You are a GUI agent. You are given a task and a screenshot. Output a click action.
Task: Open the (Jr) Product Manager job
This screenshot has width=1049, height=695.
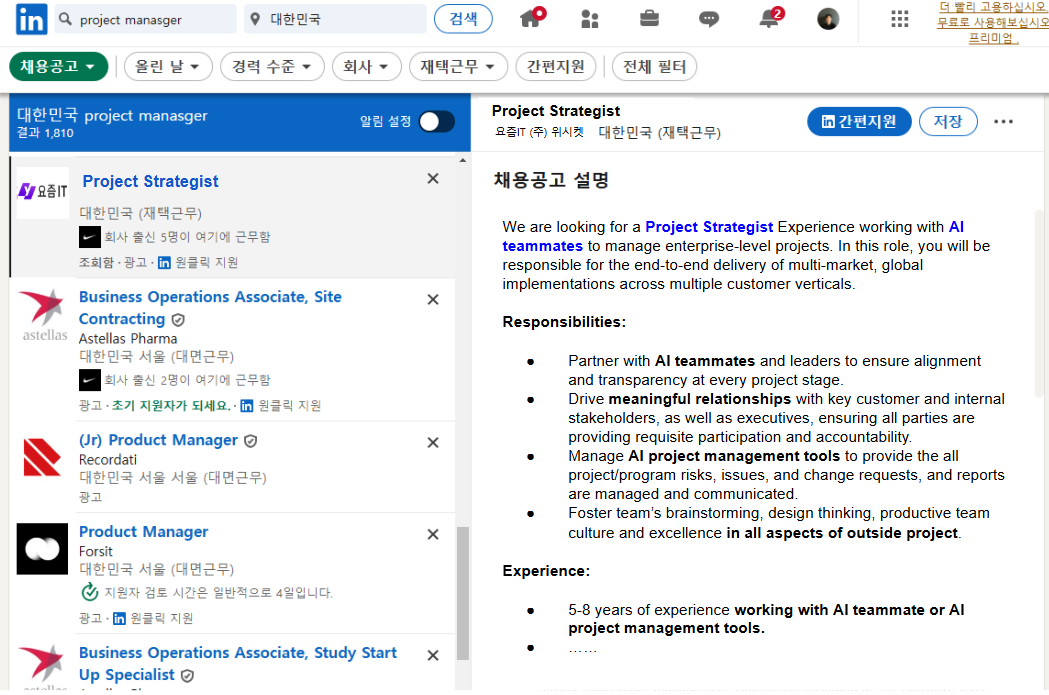(x=159, y=440)
